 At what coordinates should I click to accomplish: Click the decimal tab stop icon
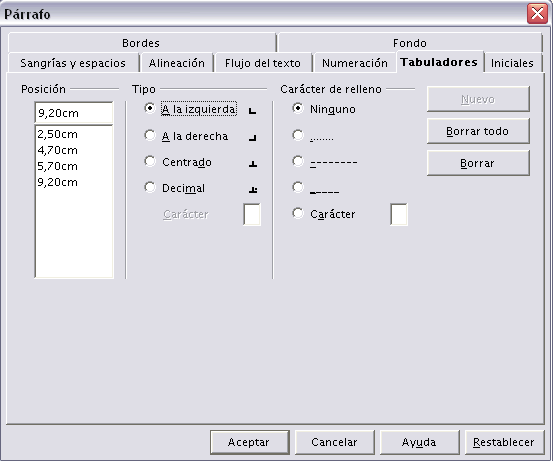click(253, 190)
